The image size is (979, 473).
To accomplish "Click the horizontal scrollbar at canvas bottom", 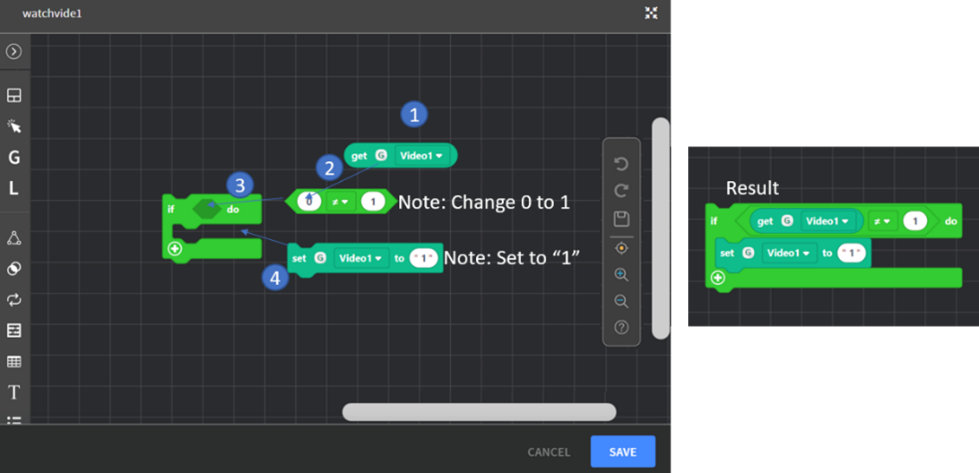I will coord(479,412).
